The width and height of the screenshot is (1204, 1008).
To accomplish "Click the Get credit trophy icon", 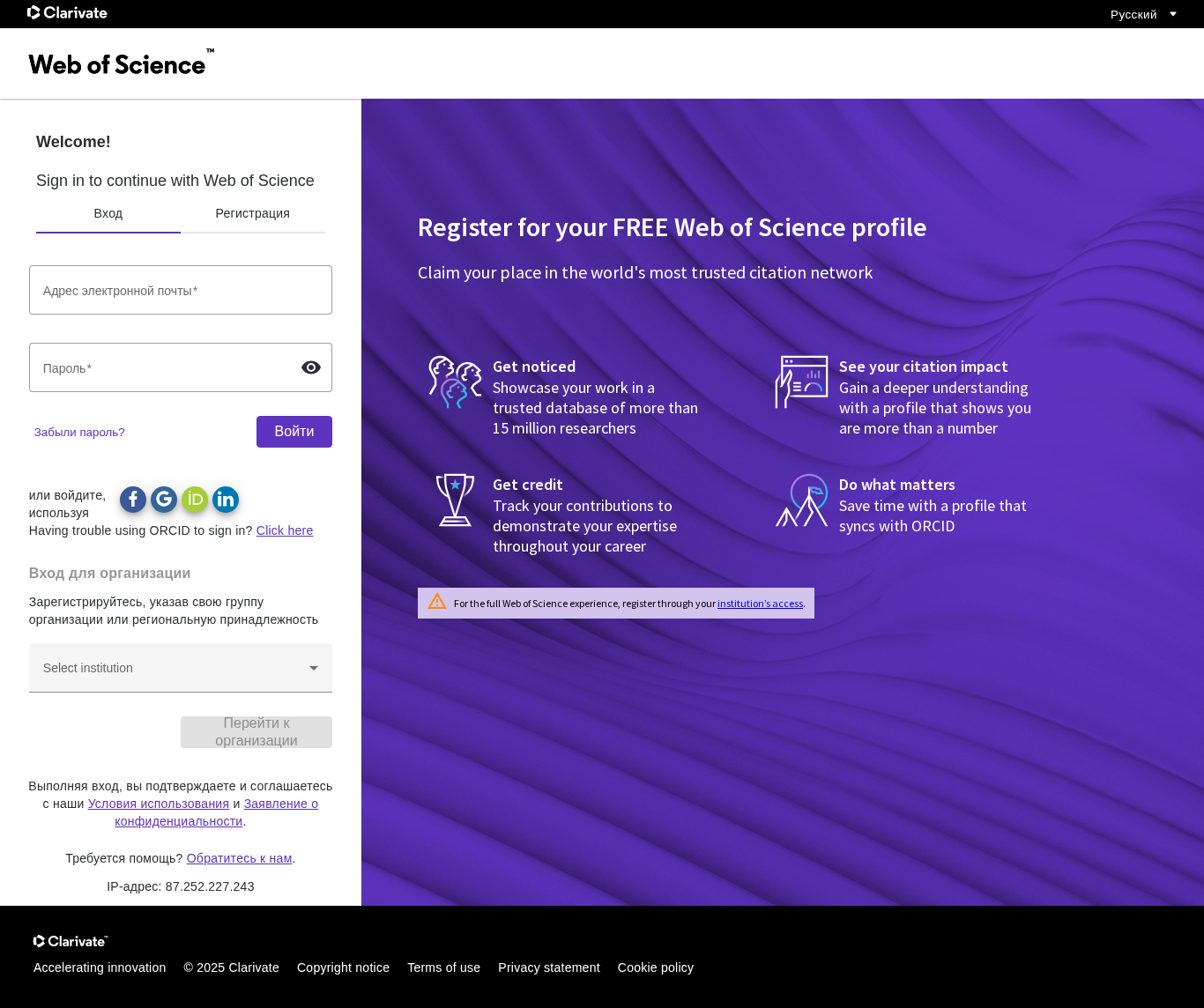I will pyautogui.click(x=455, y=500).
